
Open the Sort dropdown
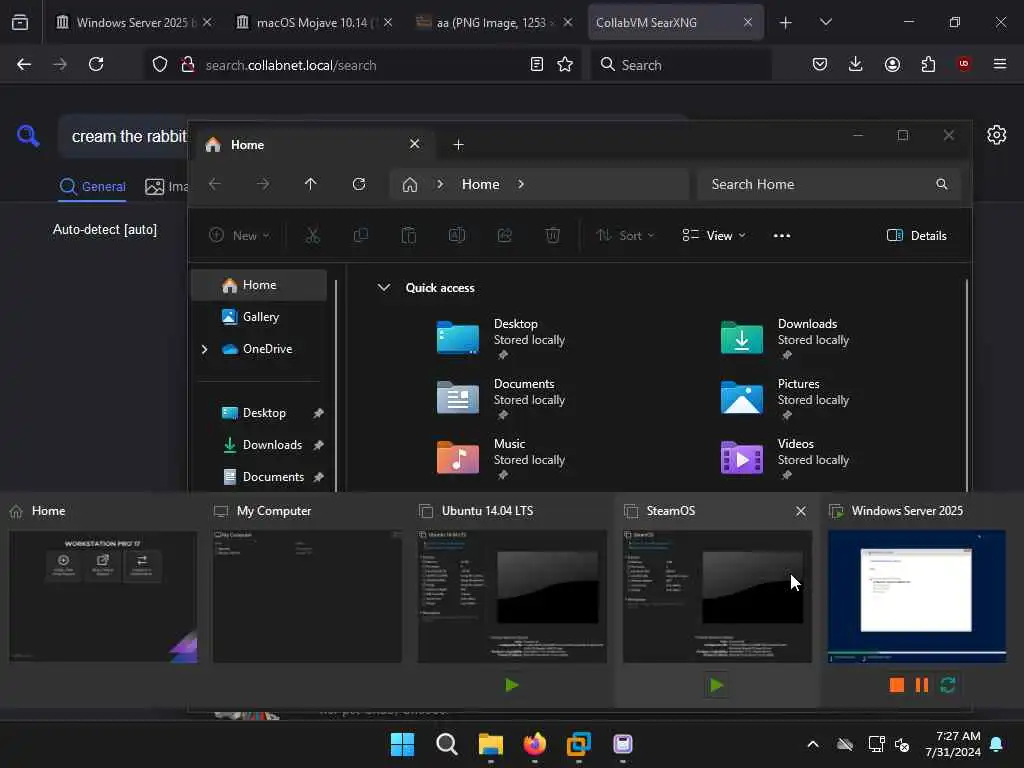point(624,236)
